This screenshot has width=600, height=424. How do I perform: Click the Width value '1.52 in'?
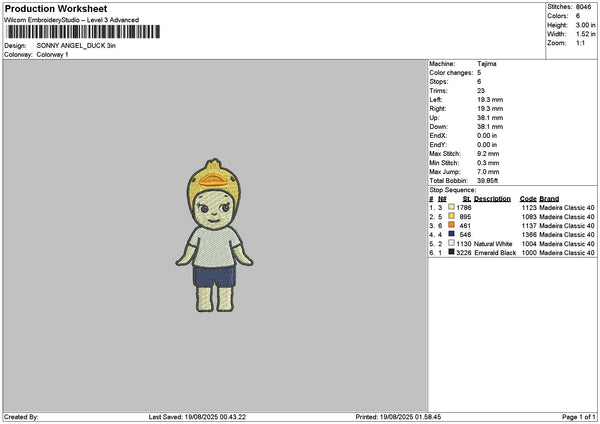[x=585, y=34]
